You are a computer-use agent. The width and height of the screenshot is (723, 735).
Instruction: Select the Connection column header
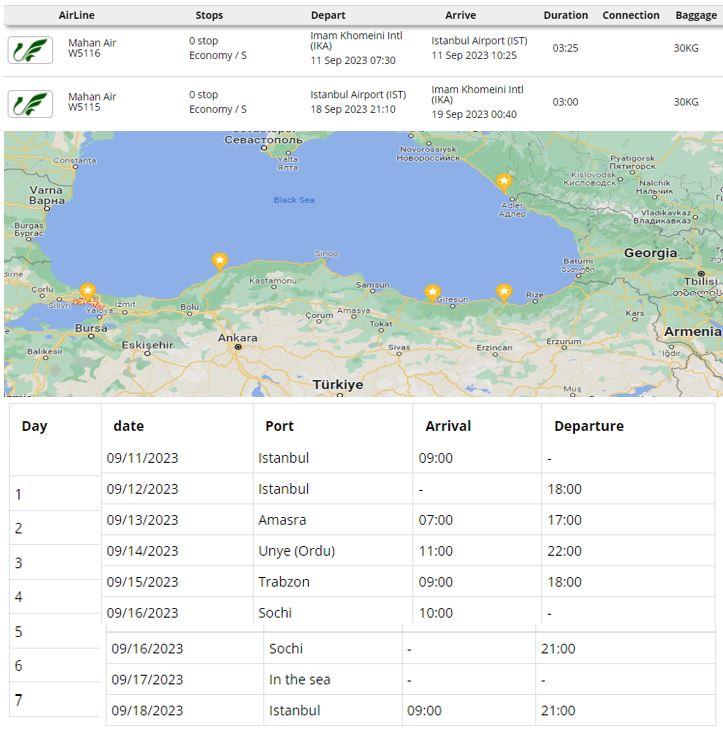point(630,15)
